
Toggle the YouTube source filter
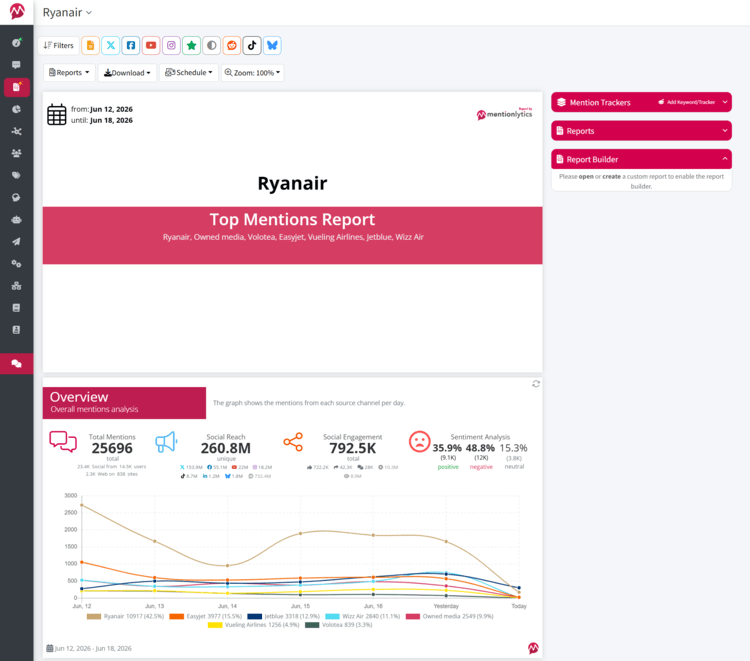(151, 45)
